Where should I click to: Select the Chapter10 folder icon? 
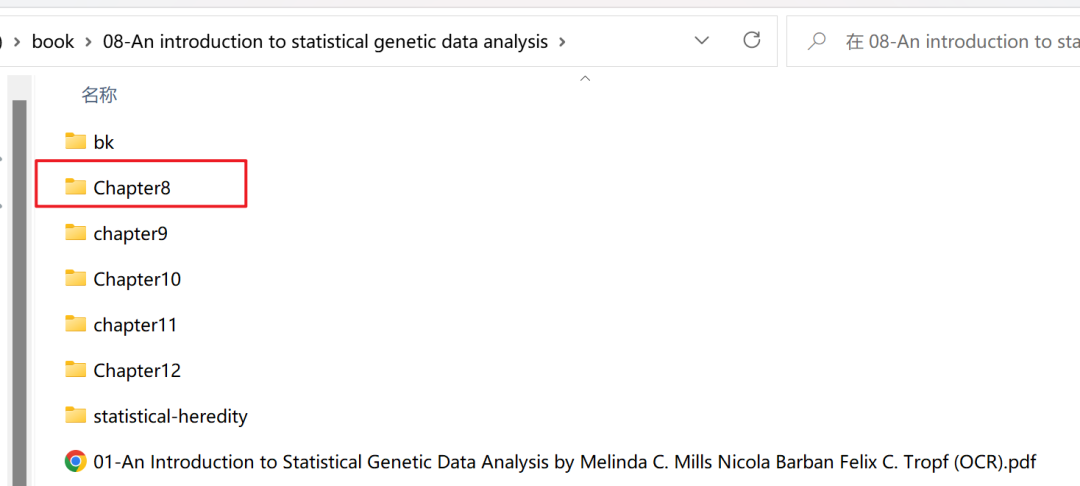click(x=75, y=279)
